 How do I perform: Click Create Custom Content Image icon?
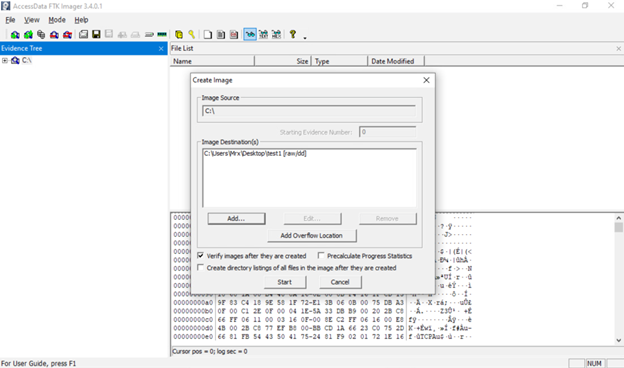(135, 35)
